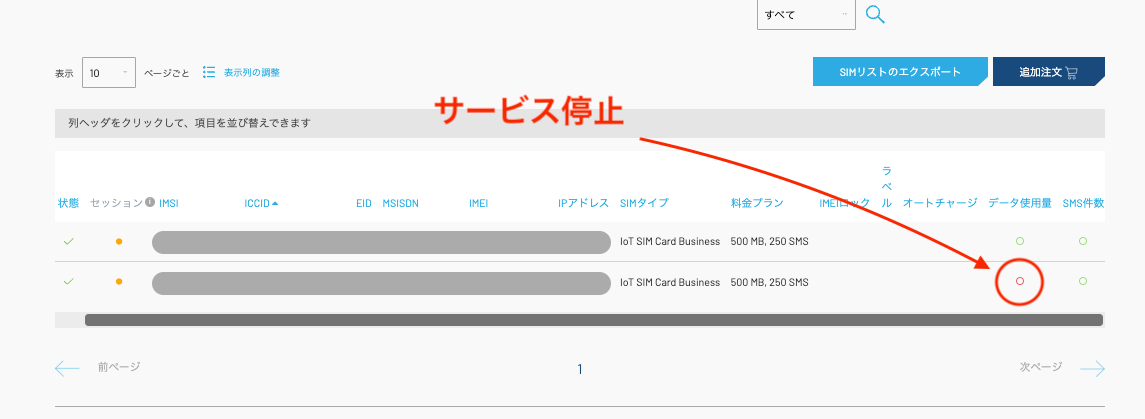Click SIMリストのエクスポート button

[900, 72]
